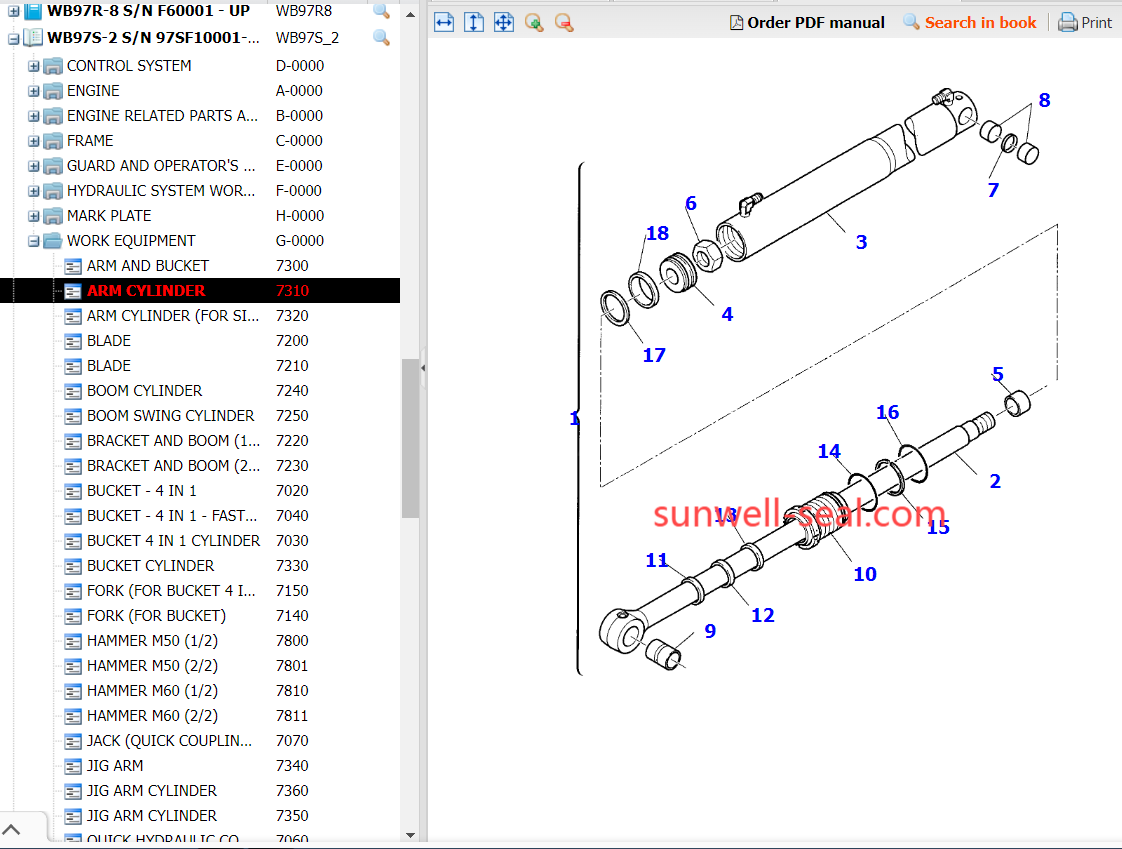The height and width of the screenshot is (849, 1122).
Task: Click the search magnifier beside WB97S_2
Action: pos(381,38)
